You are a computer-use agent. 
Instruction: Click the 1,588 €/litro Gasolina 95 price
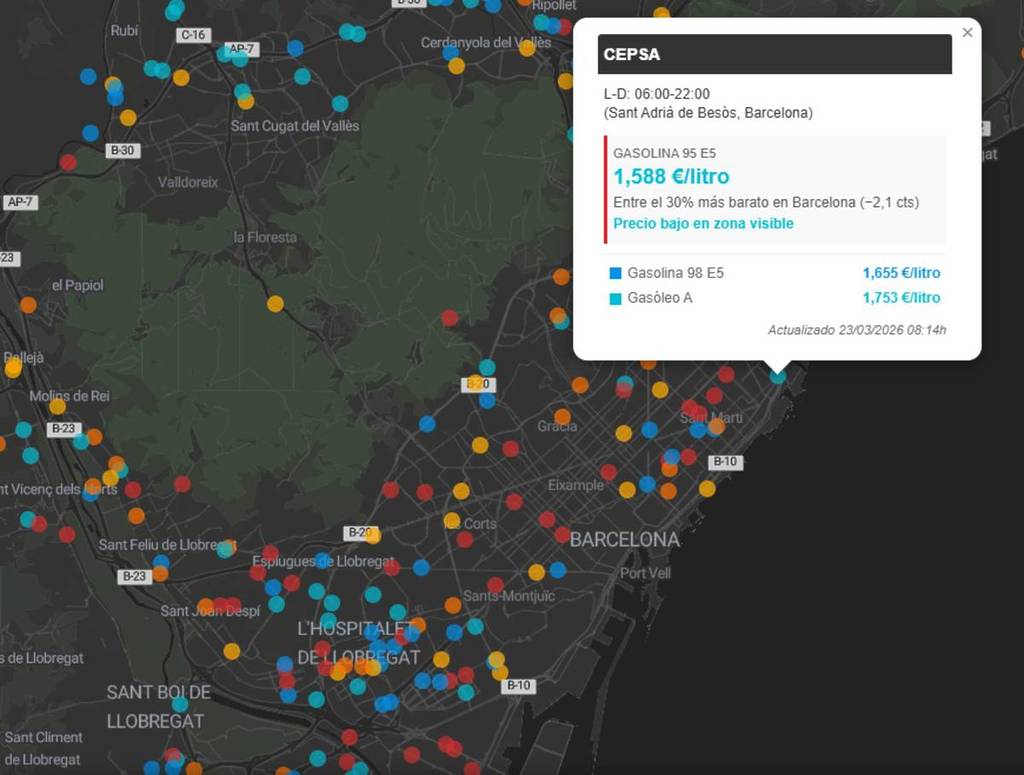671,177
